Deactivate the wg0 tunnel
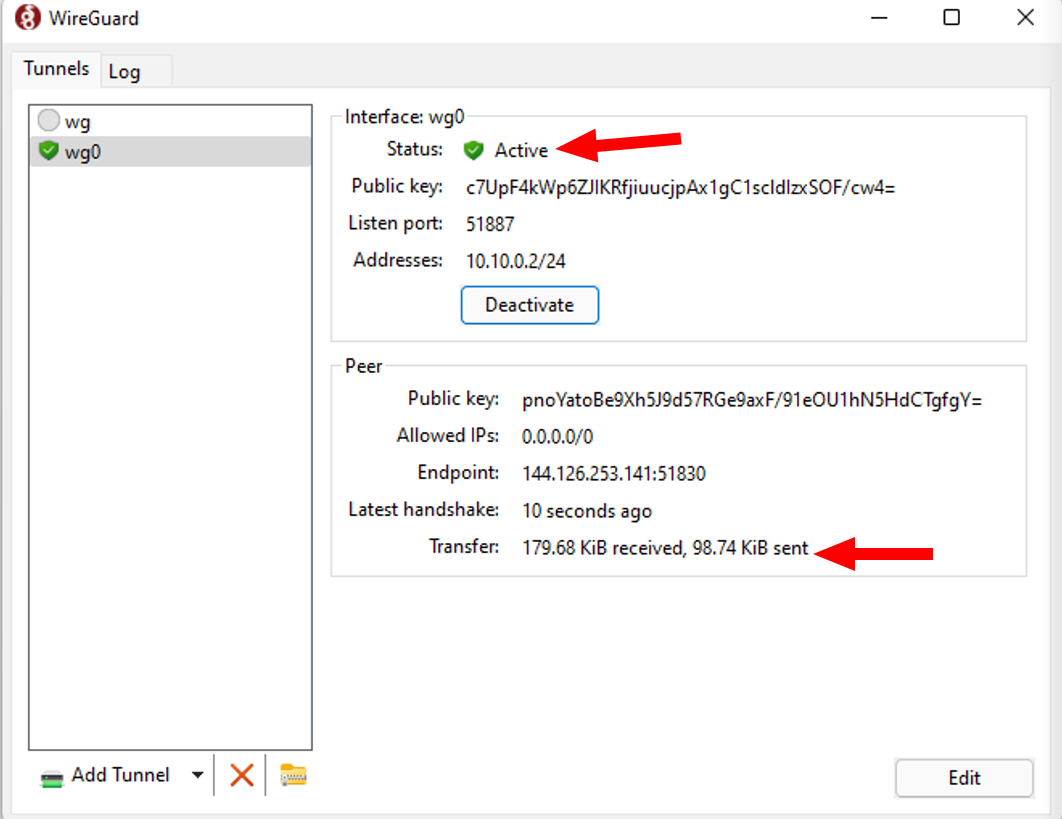 point(530,305)
